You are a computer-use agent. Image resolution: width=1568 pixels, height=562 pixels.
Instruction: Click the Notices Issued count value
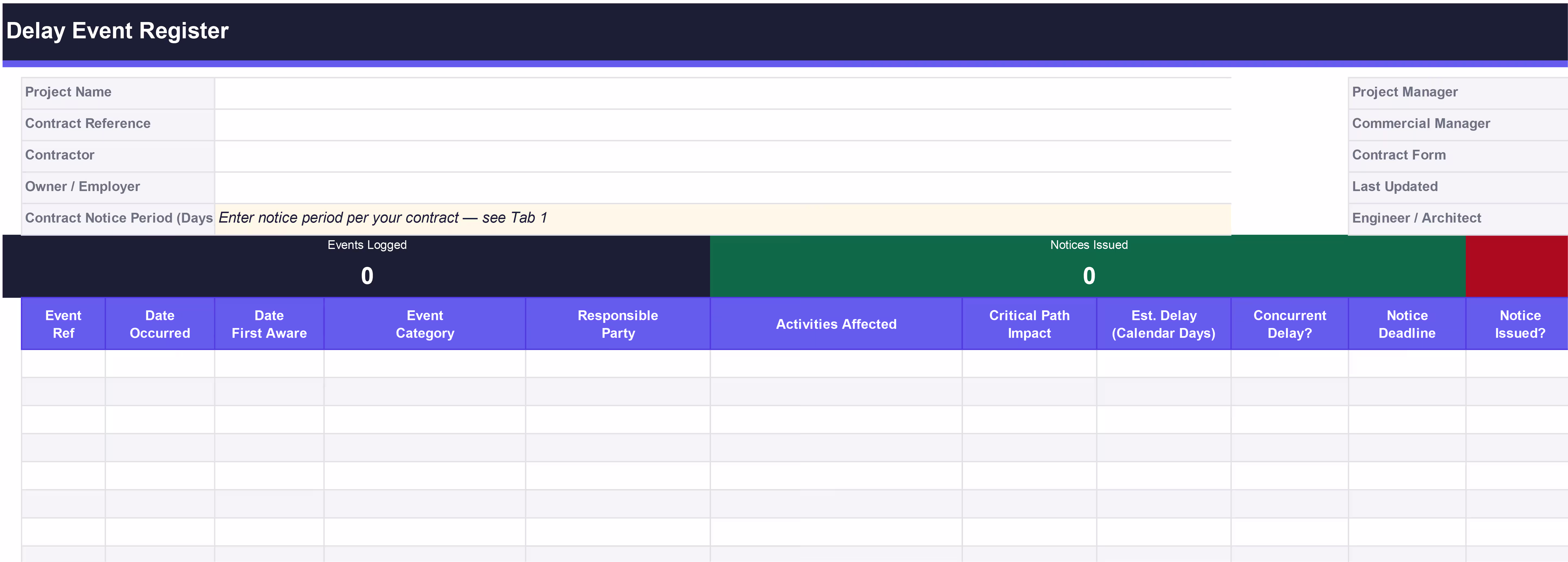[1089, 276]
